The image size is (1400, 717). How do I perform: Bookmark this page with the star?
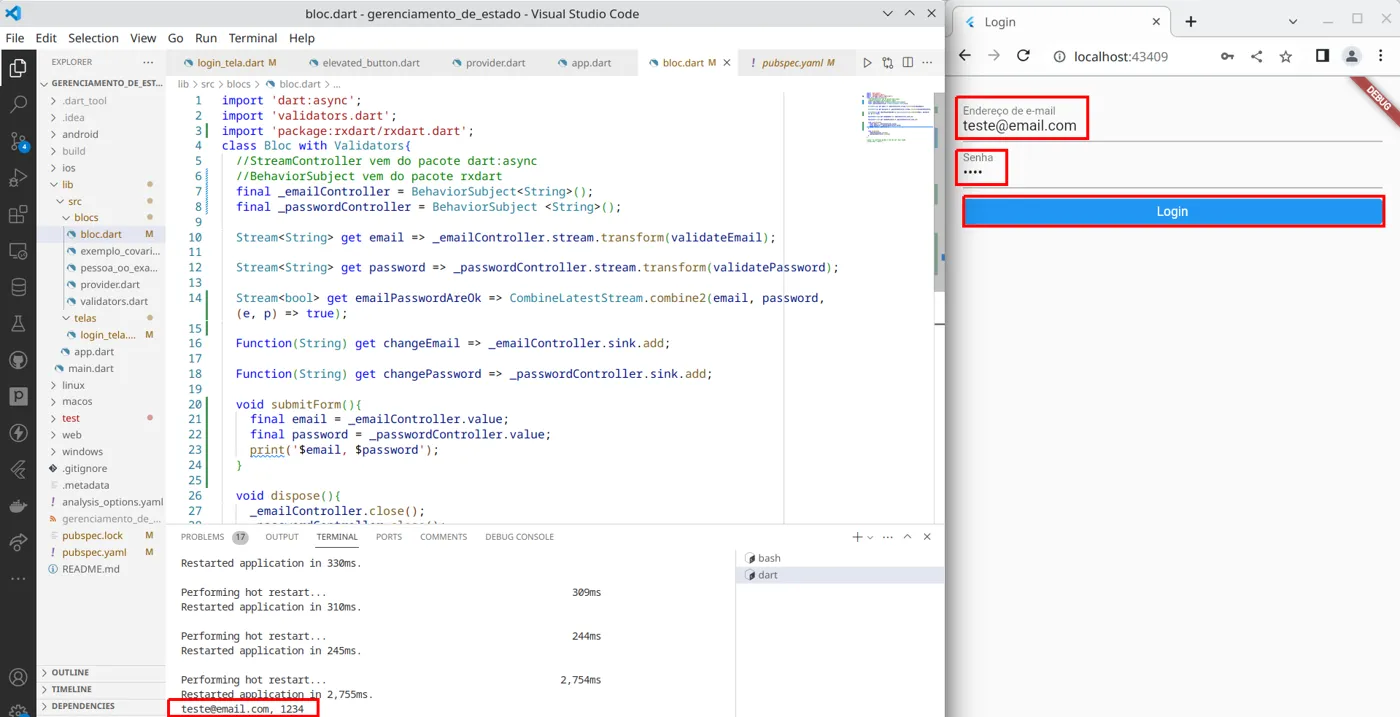pos(1286,56)
